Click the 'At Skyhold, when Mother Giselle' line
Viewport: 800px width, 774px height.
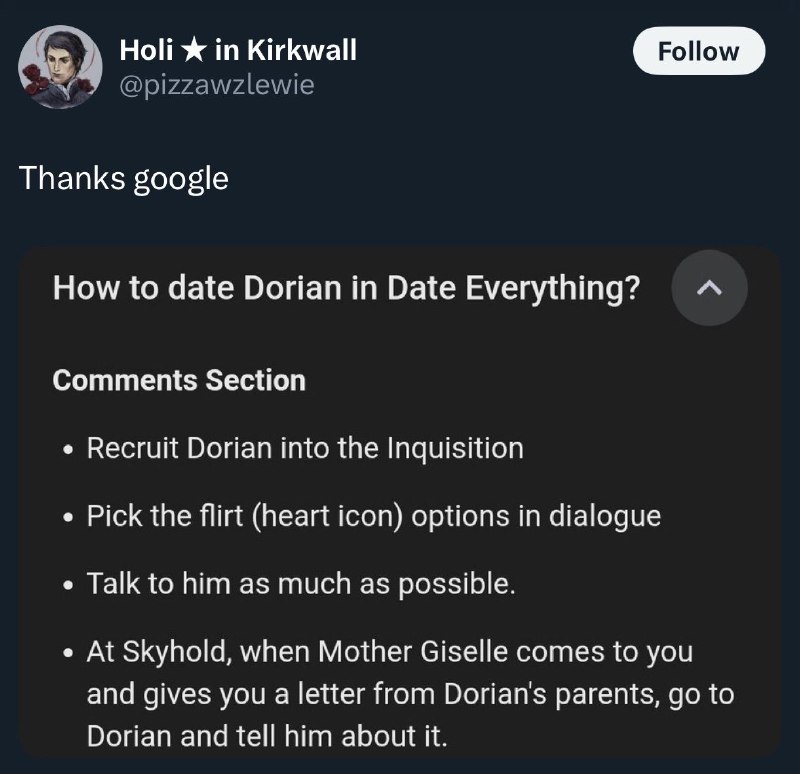390,652
